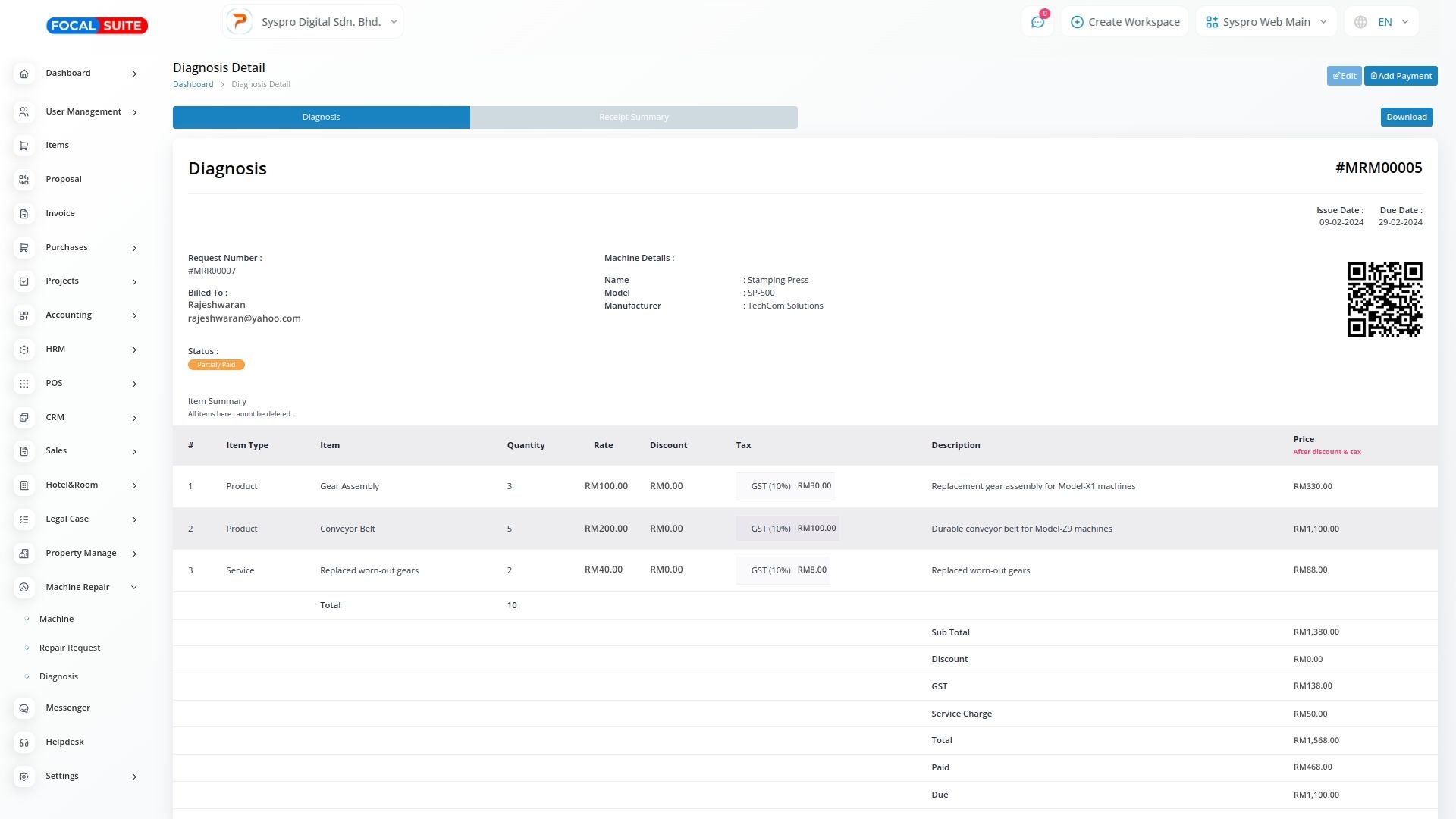Click the Invoice document icon
The height and width of the screenshot is (819, 1456).
[x=24, y=214]
